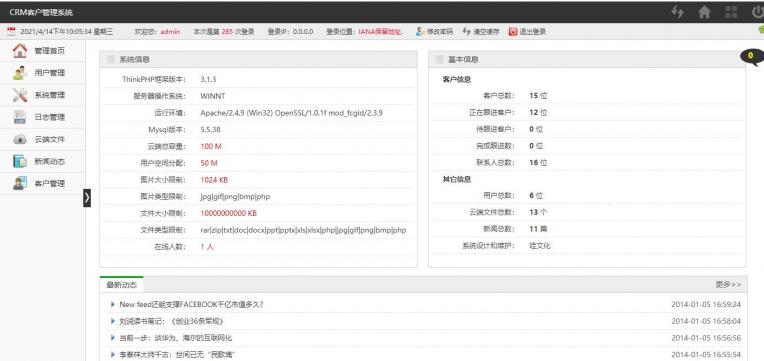
Task: Click the 系统设计和维护 value text
Action: coord(540,246)
